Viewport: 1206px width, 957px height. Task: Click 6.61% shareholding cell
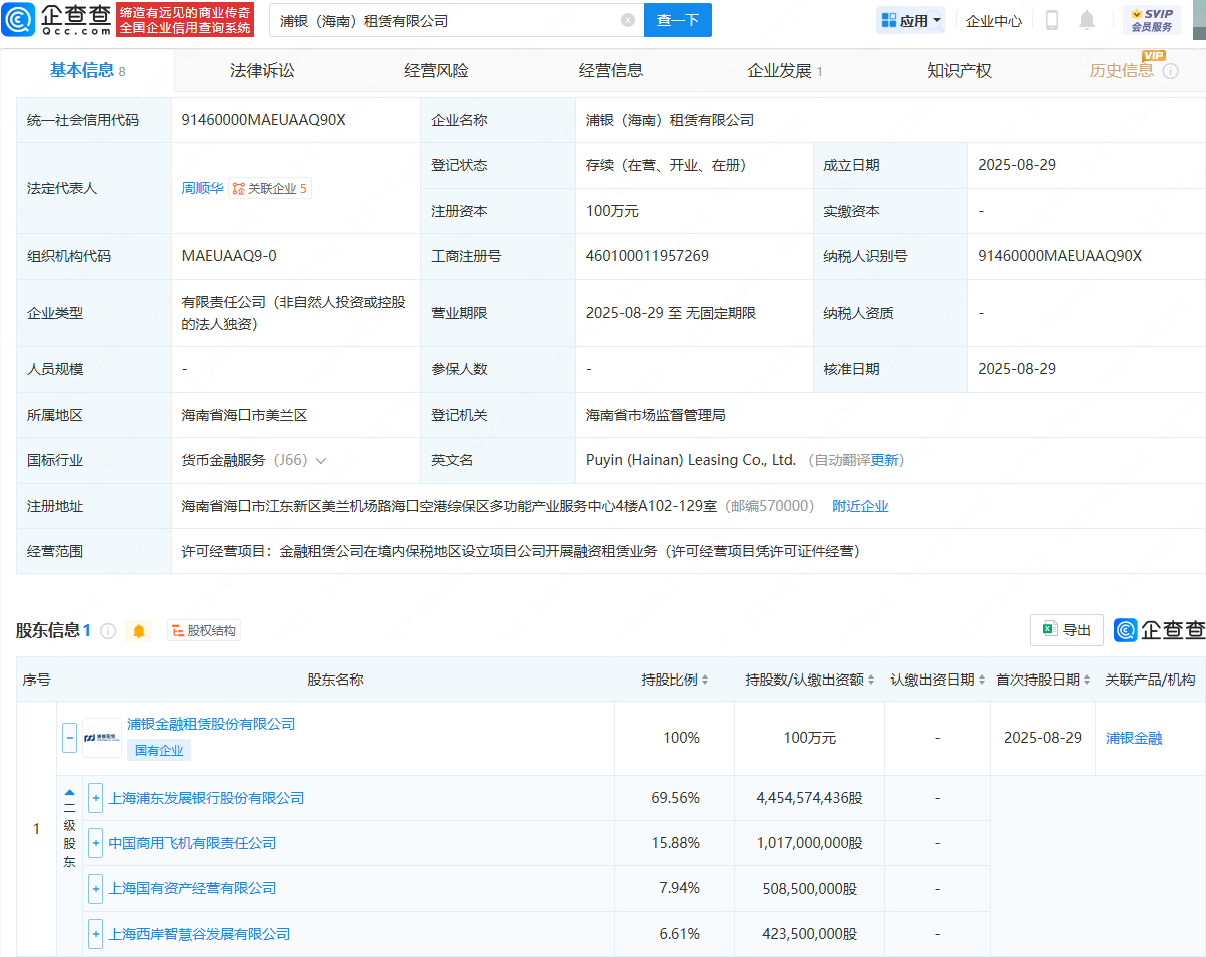pyautogui.click(x=675, y=934)
